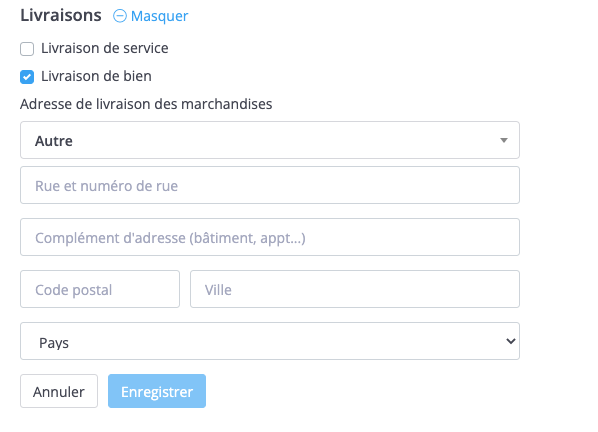598x432 pixels.
Task: Click the arrow icon in the Autre dropdown
Action: (504, 140)
